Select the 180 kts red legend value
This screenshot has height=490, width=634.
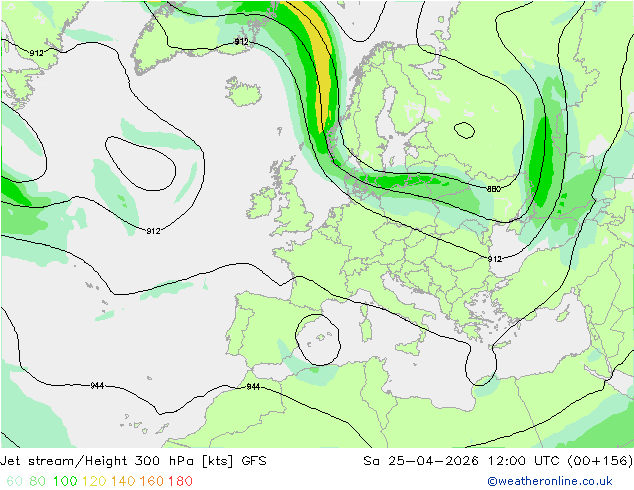(x=180, y=481)
